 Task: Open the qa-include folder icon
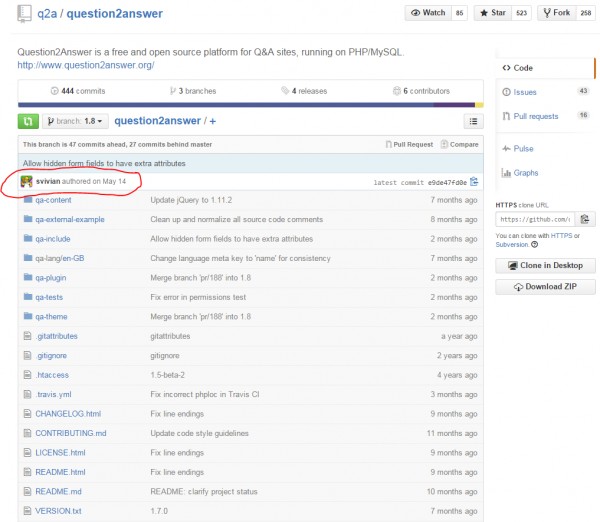click(27, 239)
